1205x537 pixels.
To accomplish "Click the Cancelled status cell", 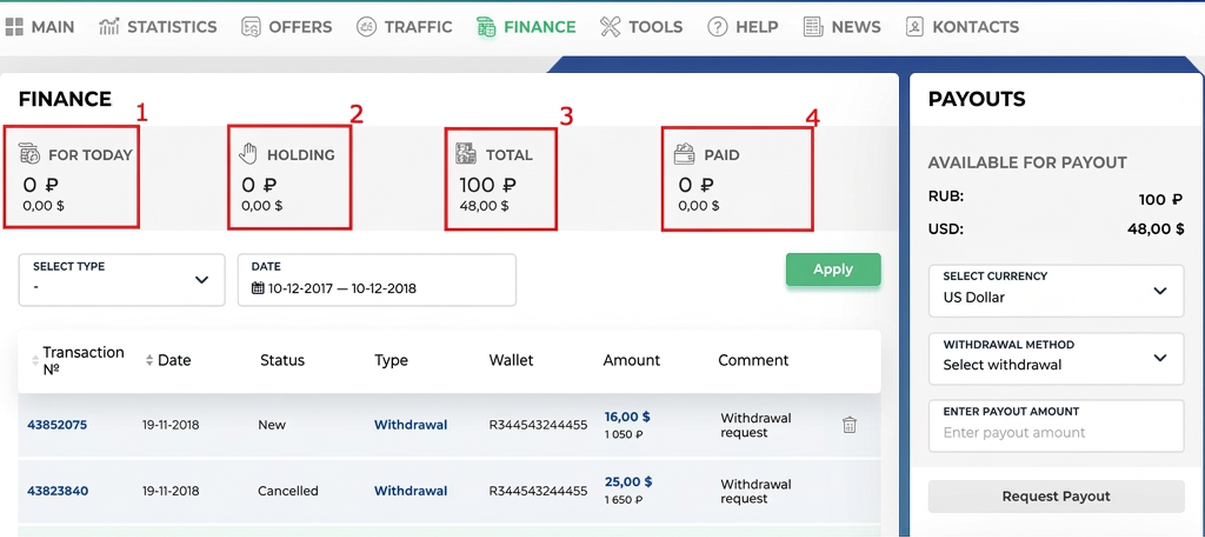I will coord(288,491).
